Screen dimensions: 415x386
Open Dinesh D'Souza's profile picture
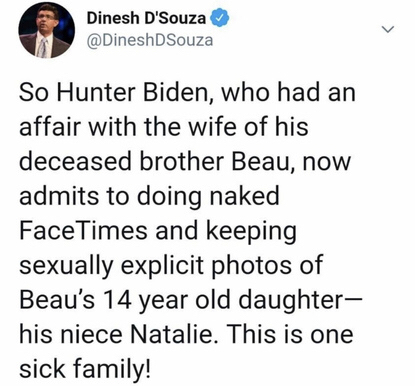coord(47,30)
